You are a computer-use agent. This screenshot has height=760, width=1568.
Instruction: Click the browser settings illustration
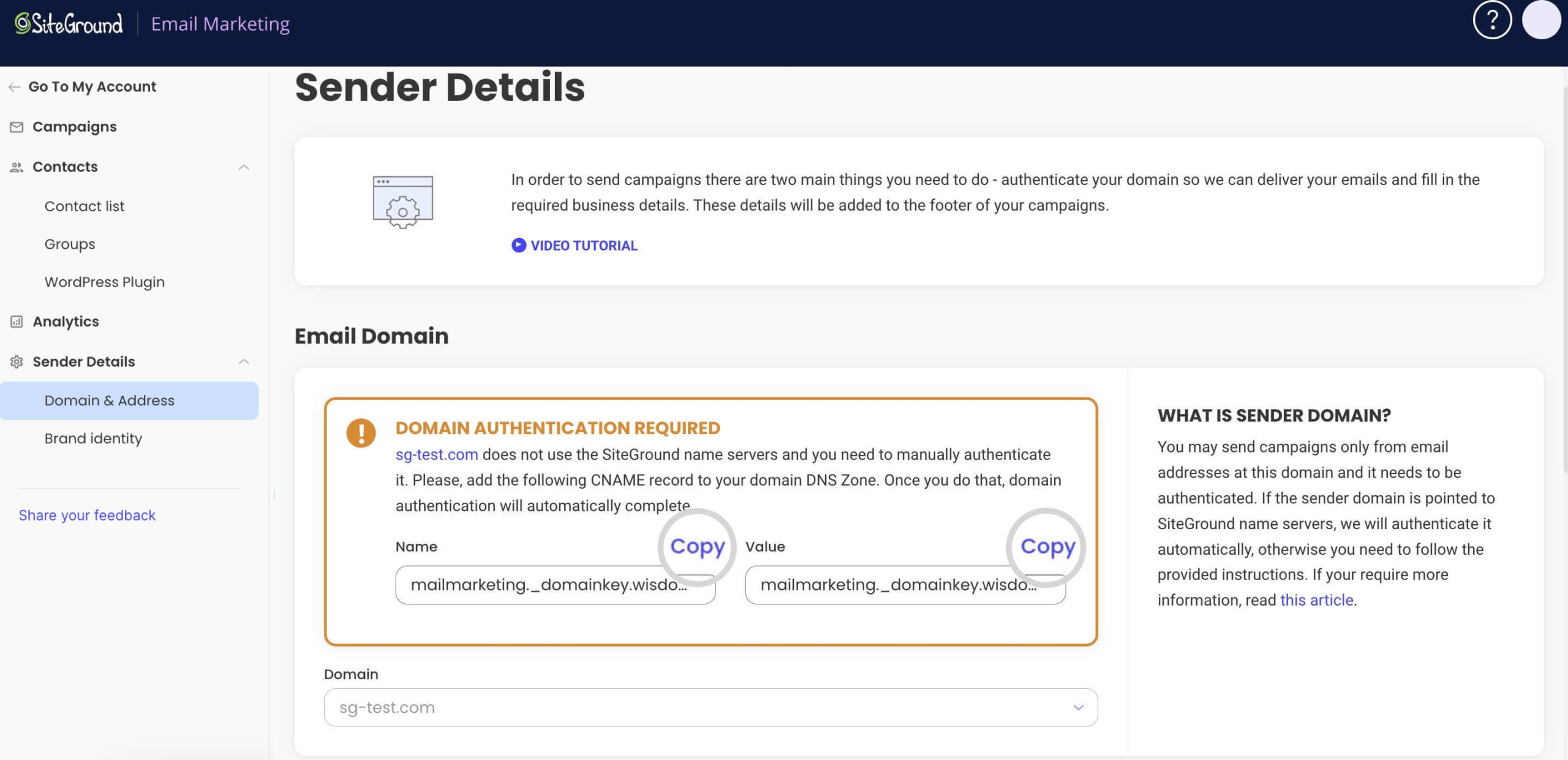pyautogui.click(x=403, y=202)
